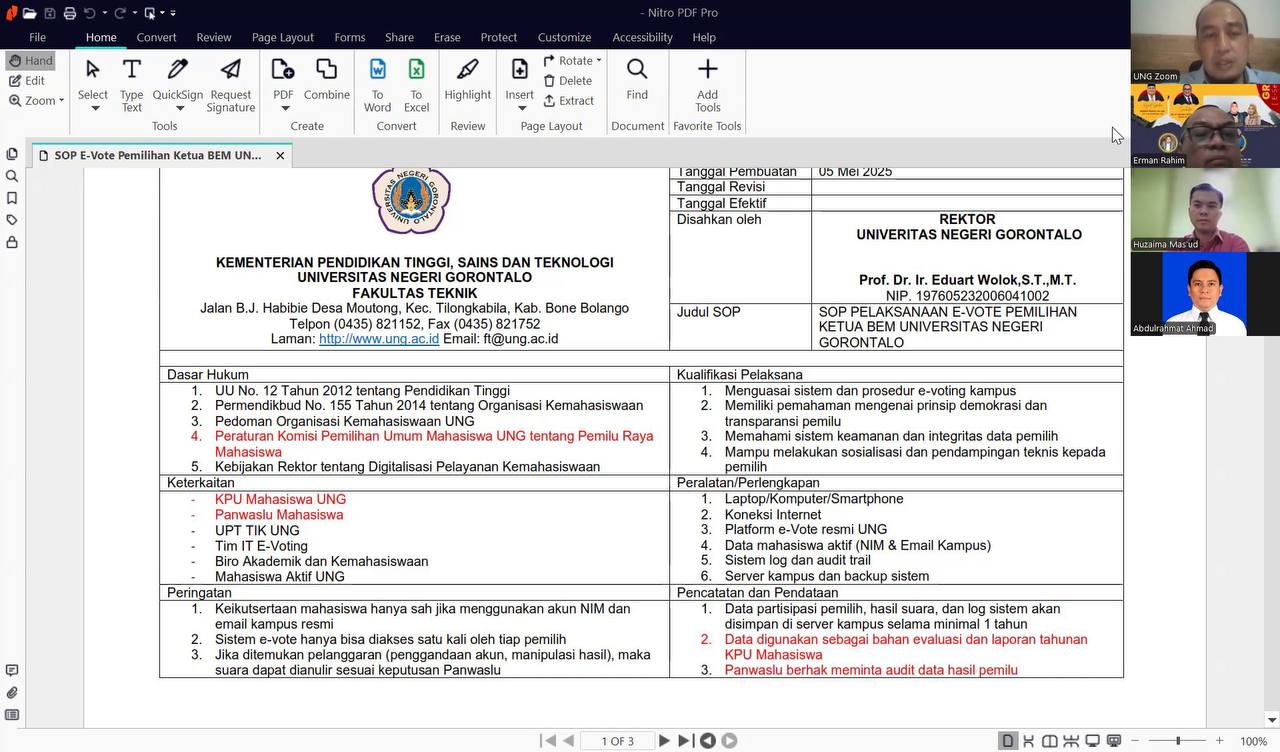Enable Single Page view mode
This screenshot has width=1280, height=752.
coord(1008,741)
